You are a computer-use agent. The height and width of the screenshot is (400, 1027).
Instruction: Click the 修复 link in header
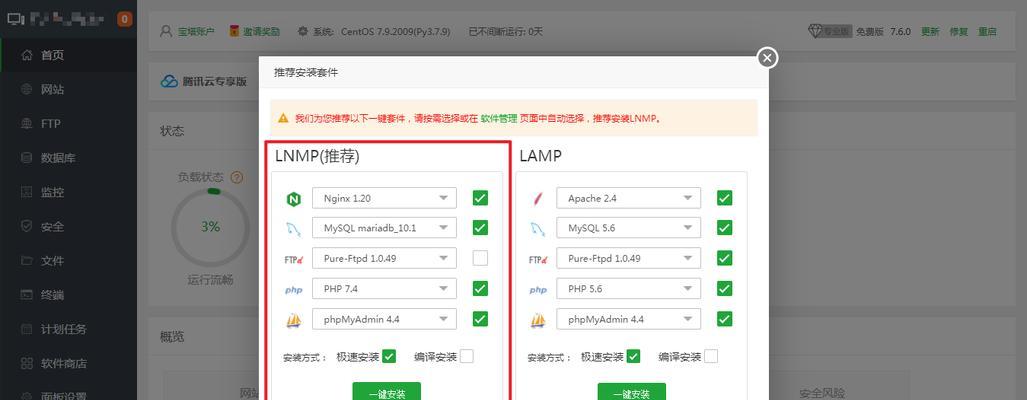pos(959,31)
